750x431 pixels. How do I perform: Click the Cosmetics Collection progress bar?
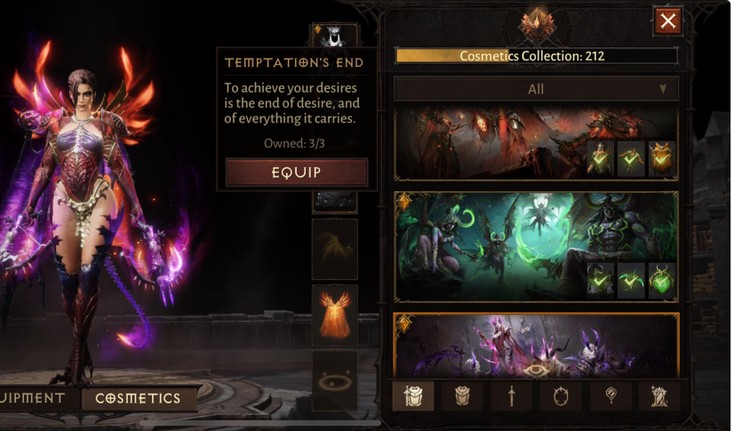536,56
